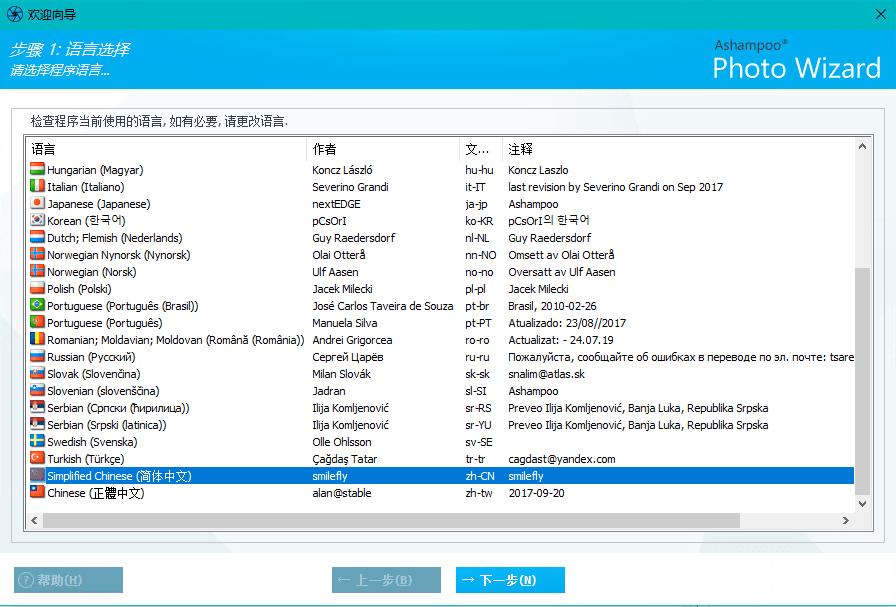Click flag icon beside Serbian (Српски)
Viewport: 896px width, 607px height.
click(x=37, y=408)
